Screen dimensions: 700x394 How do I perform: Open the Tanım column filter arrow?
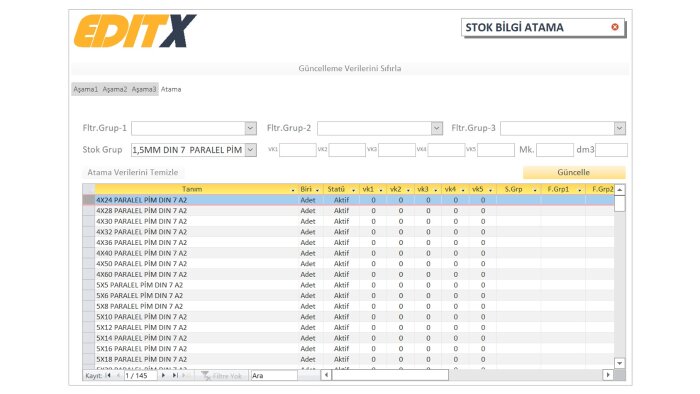(x=293, y=190)
